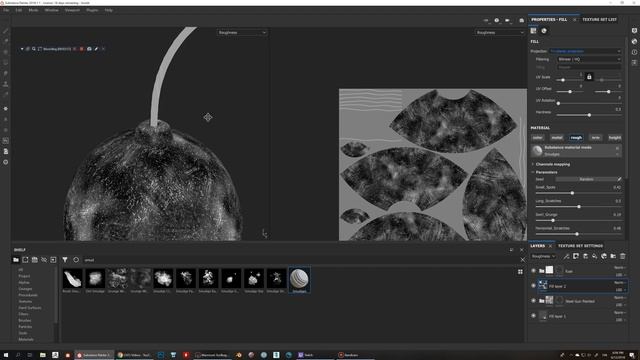Open the Projection dropdown
This screenshot has height=360, width=640.
(x=585, y=51)
